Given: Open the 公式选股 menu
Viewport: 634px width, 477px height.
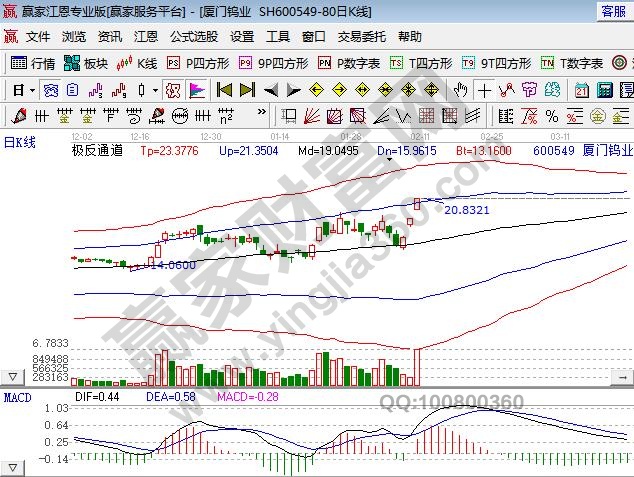Looking at the screenshot, I should tap(194, 36).
